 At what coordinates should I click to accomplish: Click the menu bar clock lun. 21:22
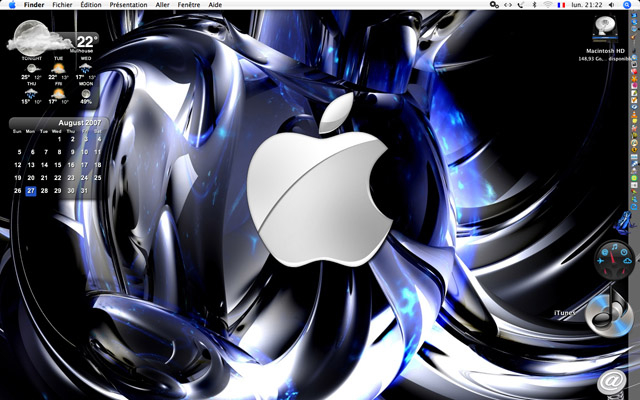pos(587,5)
